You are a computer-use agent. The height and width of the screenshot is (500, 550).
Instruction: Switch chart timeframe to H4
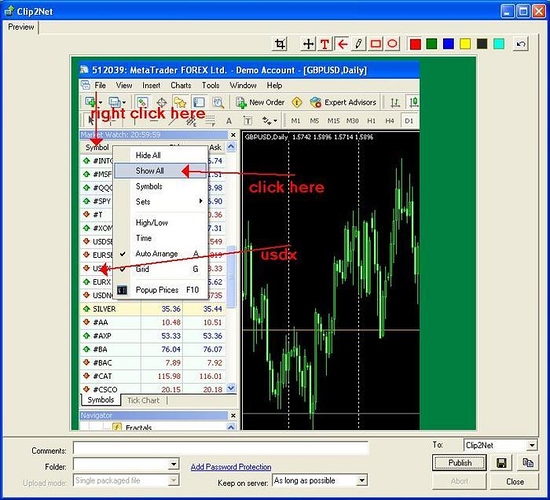[390, 121]
